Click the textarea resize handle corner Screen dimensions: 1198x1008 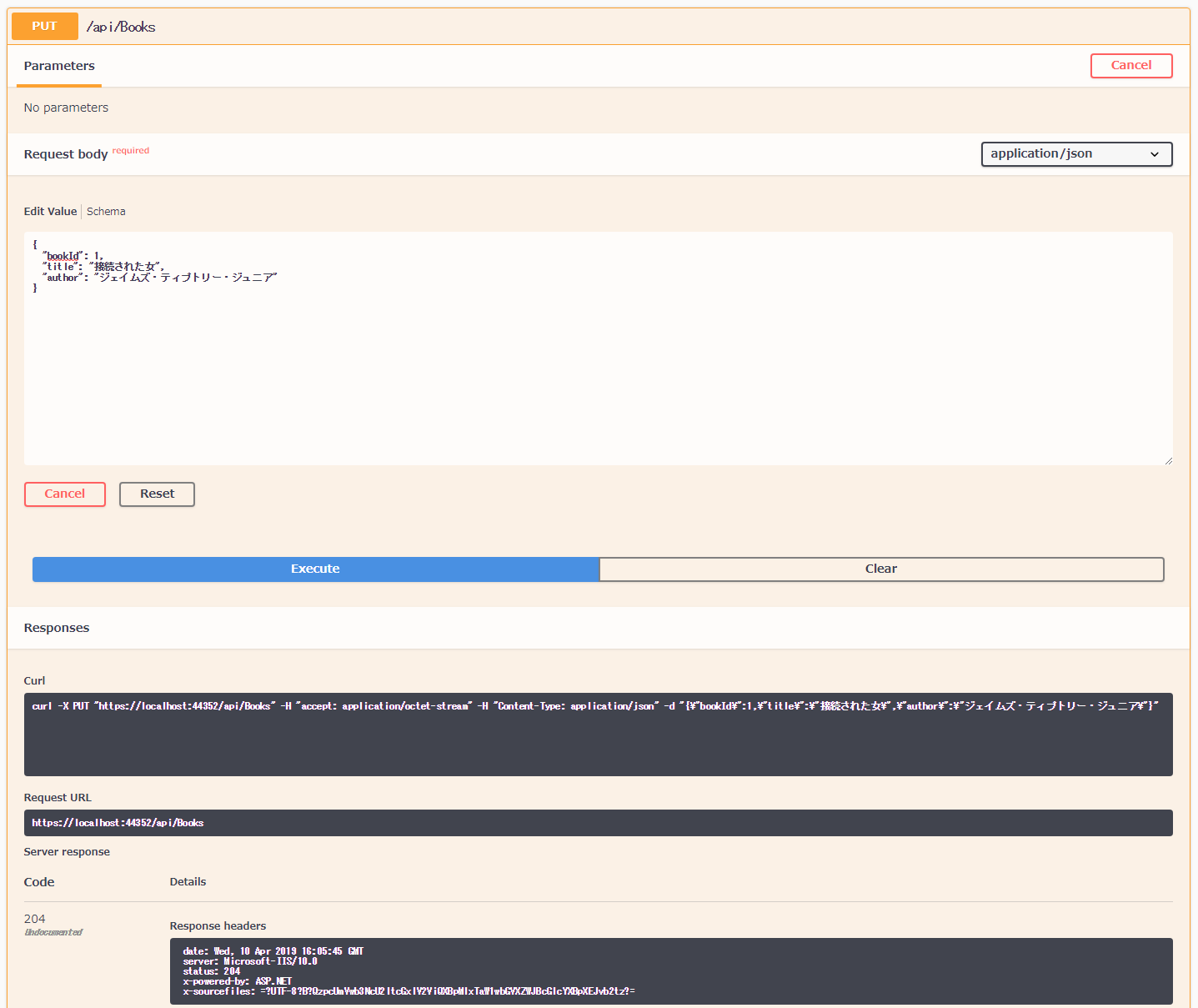tap(1168, 460)
